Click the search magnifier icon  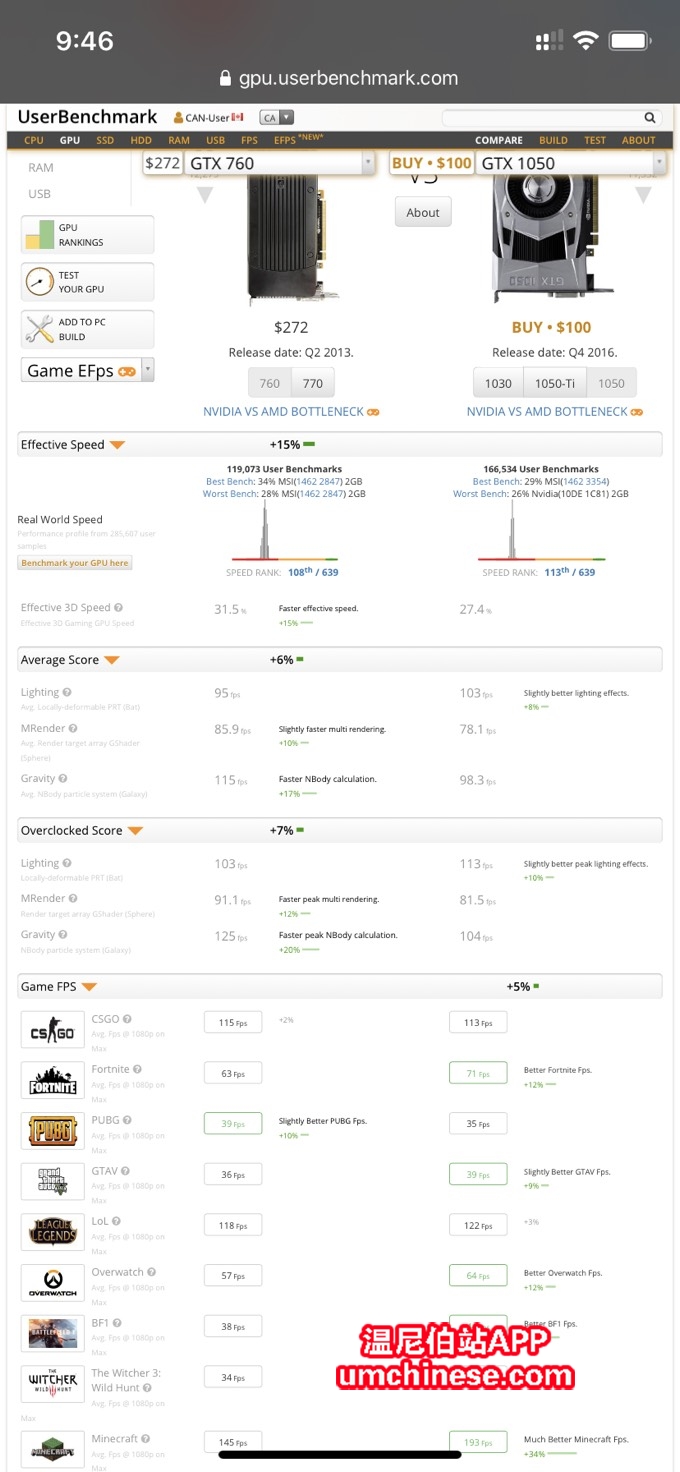pyautogui.click(x=650, y=118)
